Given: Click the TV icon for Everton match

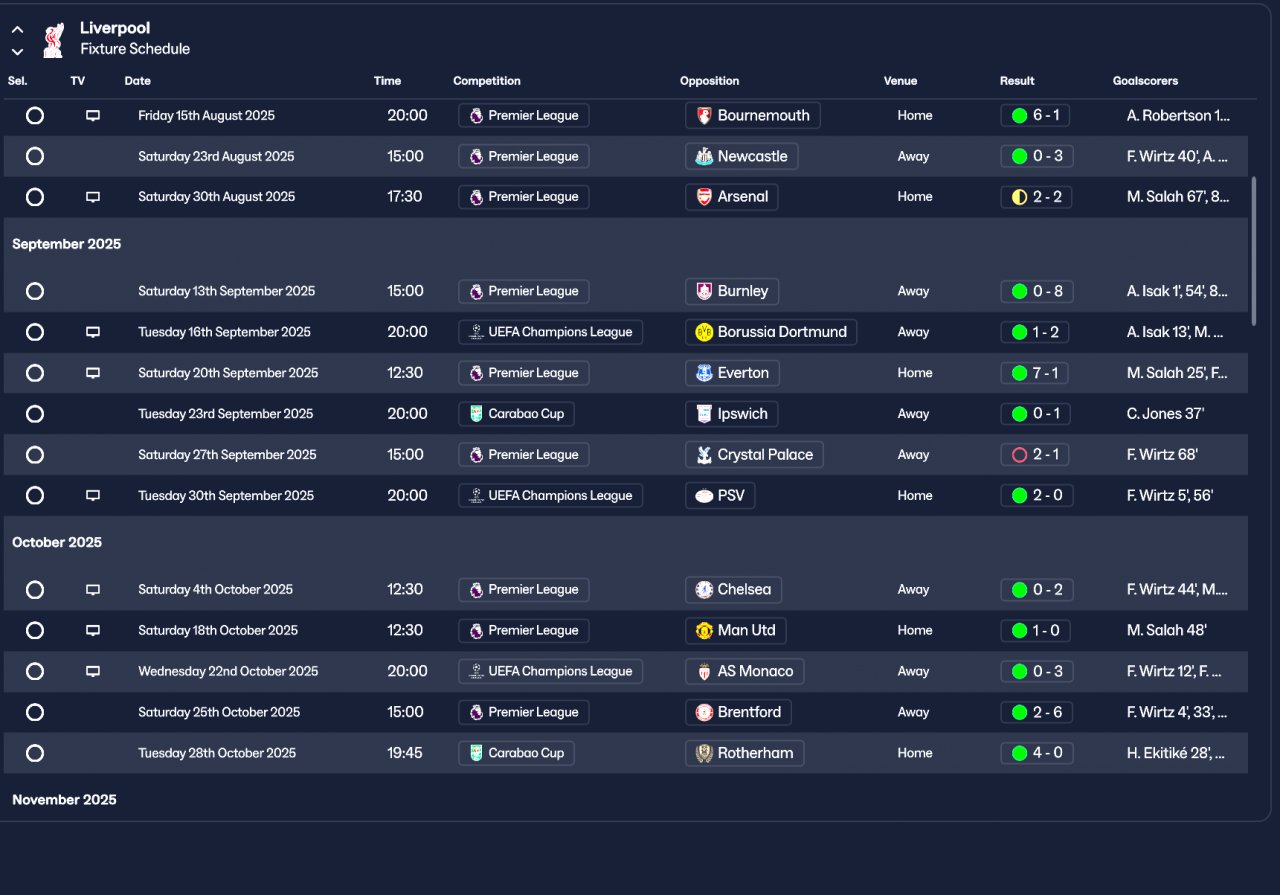Looking at the screenshot, I should pyautogui.click(x=93, y=373).
